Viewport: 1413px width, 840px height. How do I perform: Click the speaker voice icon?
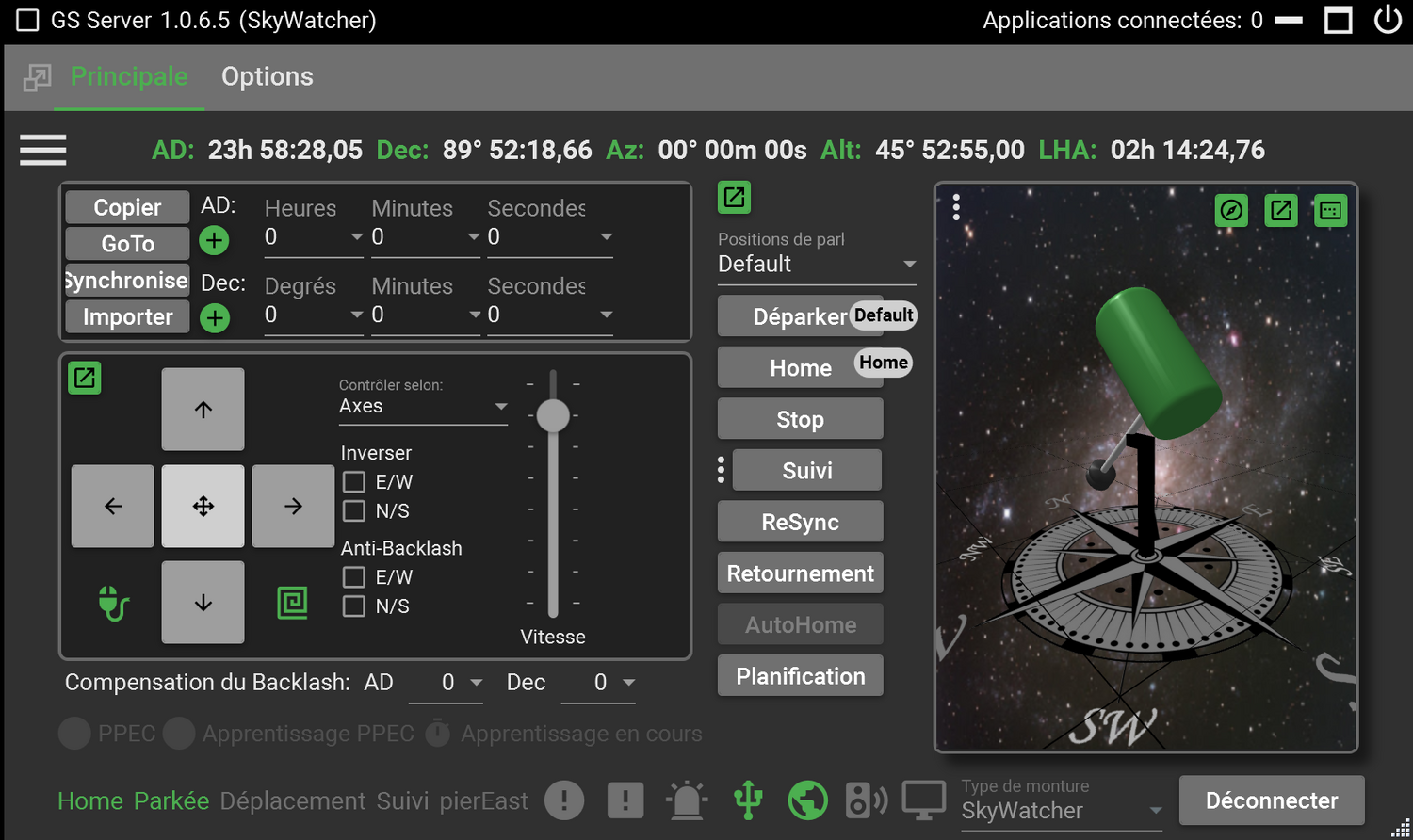coord(867,800)
